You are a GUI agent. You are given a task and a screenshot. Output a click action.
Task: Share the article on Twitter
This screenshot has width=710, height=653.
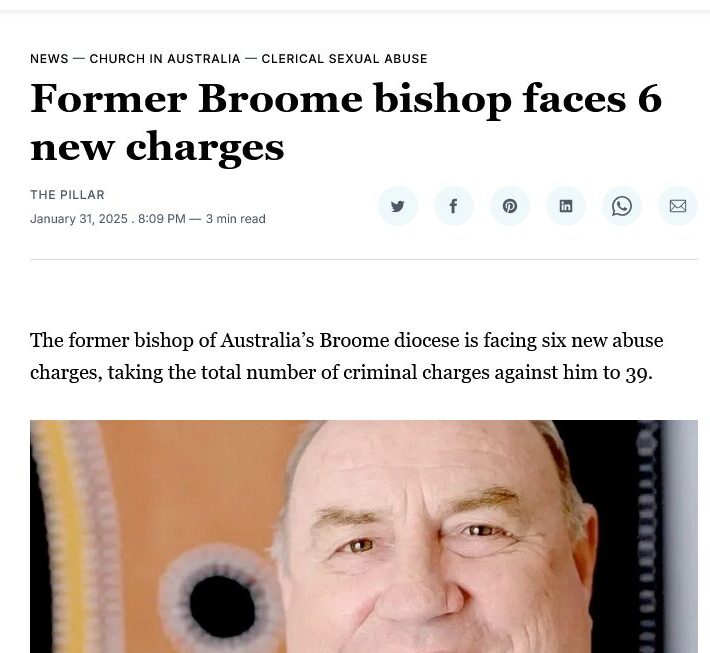(x=398, y=206)
